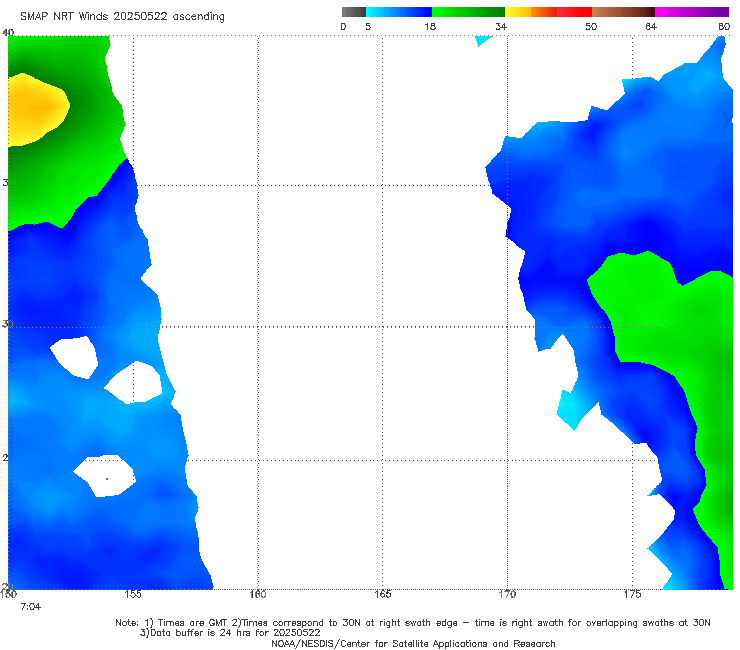This screenshot has height=650, width=740.
Task: Click the colorbar label '5'
Action: [368, 27]
